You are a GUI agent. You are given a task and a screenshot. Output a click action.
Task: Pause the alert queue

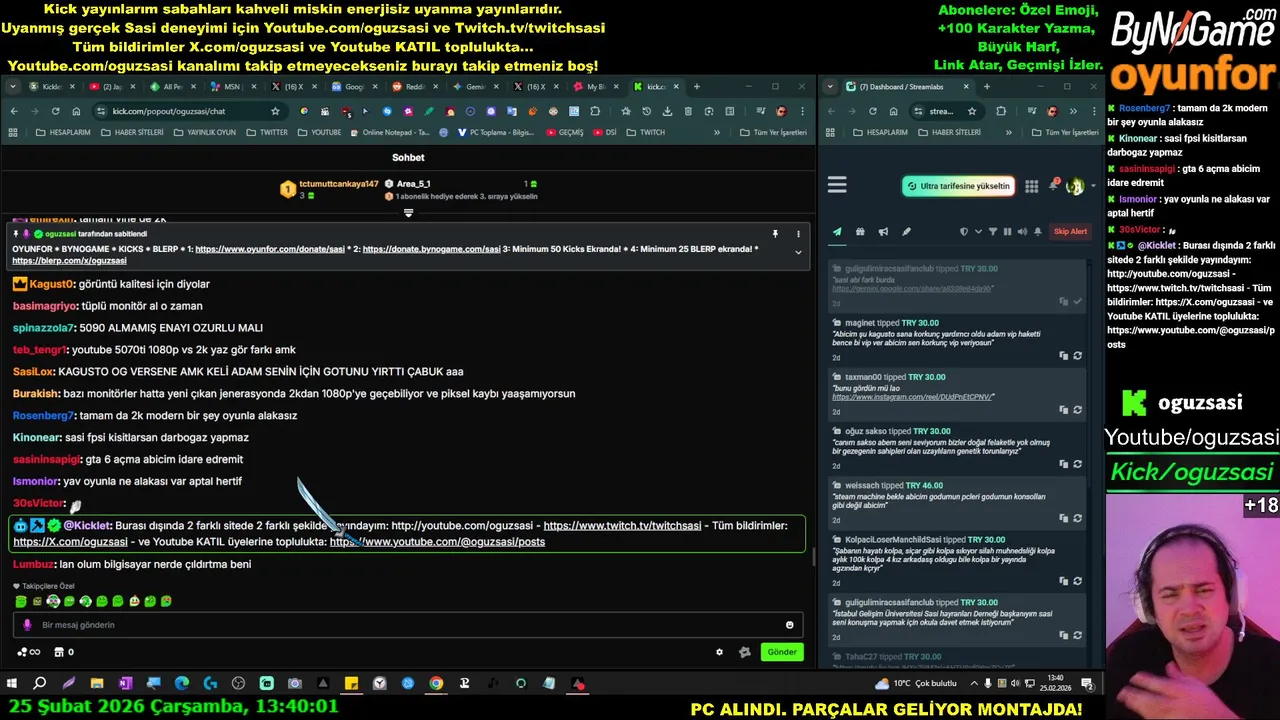1007,232
